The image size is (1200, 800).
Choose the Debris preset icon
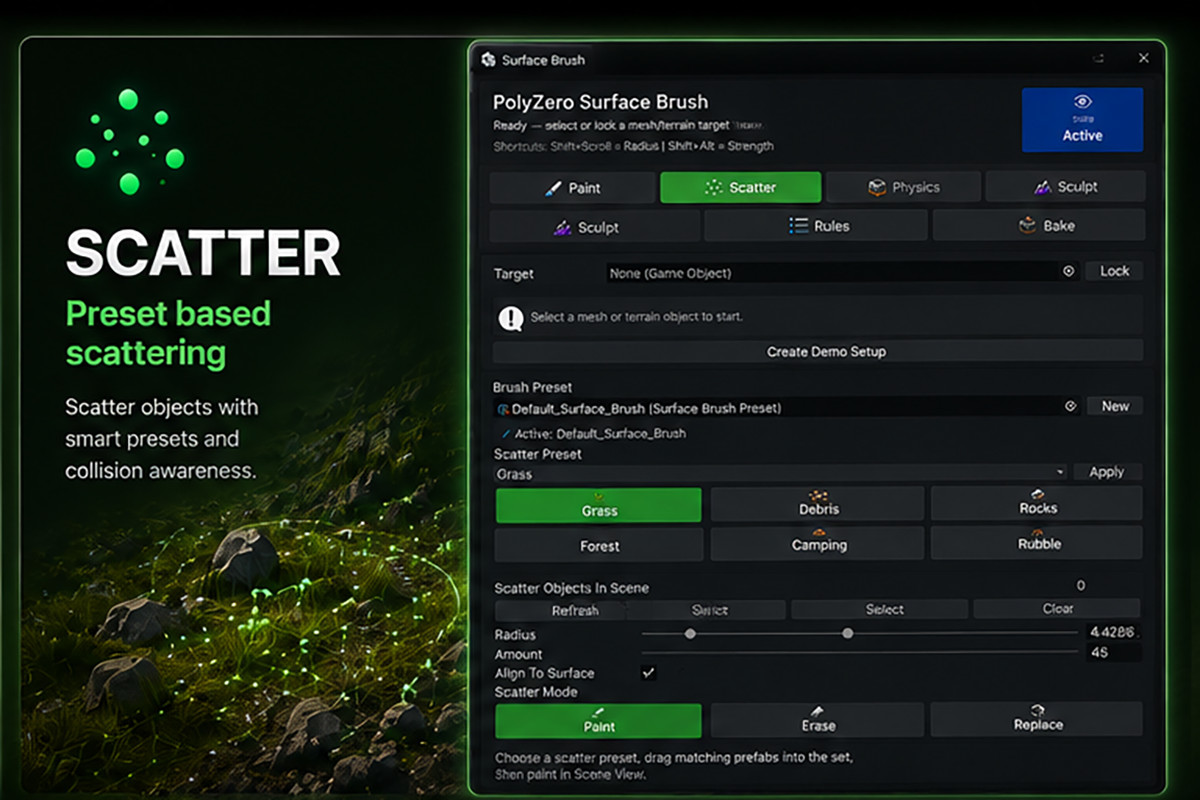pos(819,495)
